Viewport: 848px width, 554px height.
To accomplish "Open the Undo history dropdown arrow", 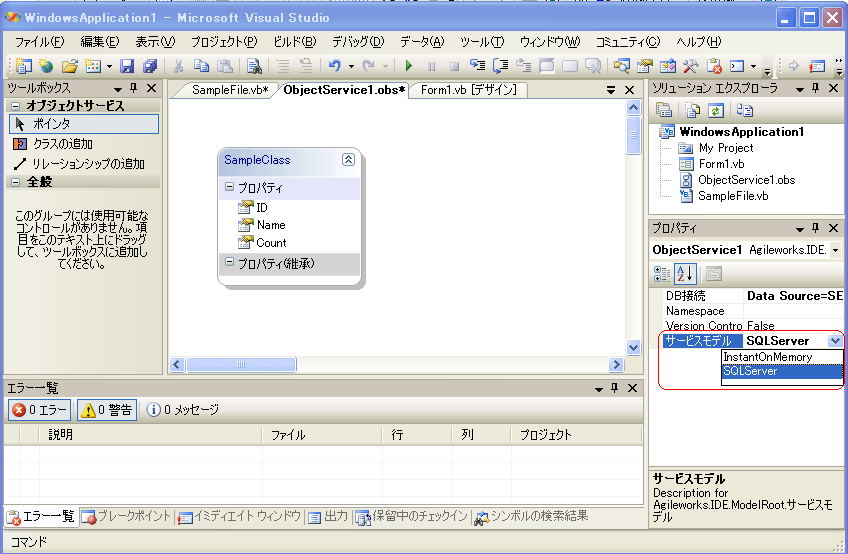I will 351,67.
